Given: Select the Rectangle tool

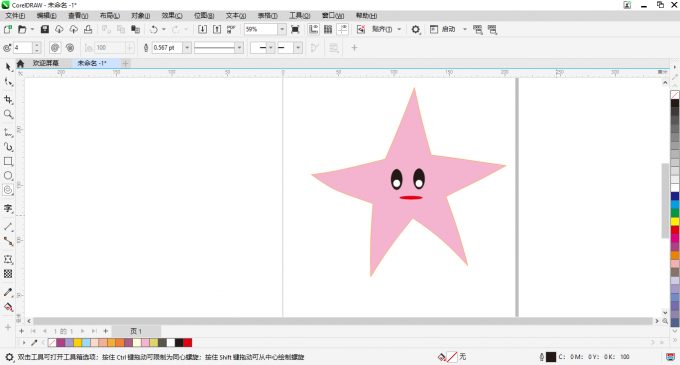Looking at the screenshot, I should click(x=8, y=161).
